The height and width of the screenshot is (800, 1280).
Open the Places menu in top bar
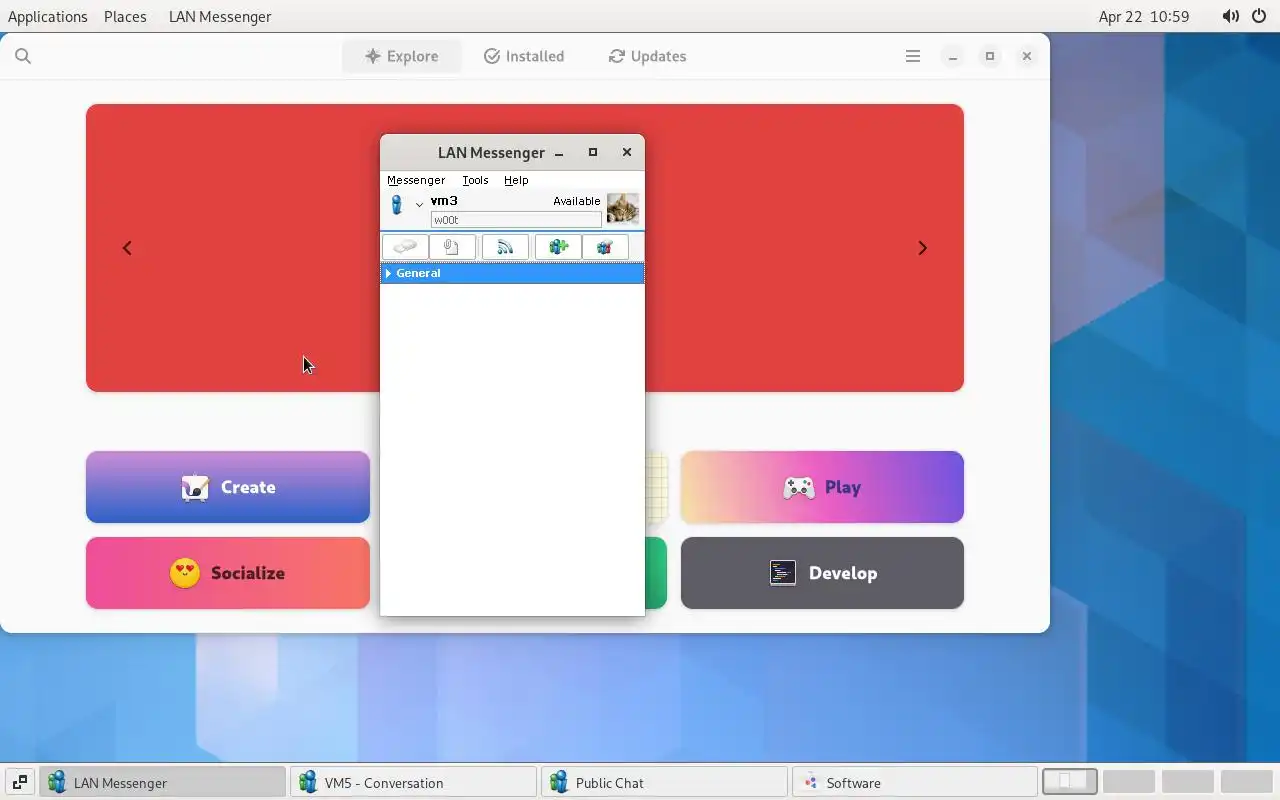click(125, 16)
